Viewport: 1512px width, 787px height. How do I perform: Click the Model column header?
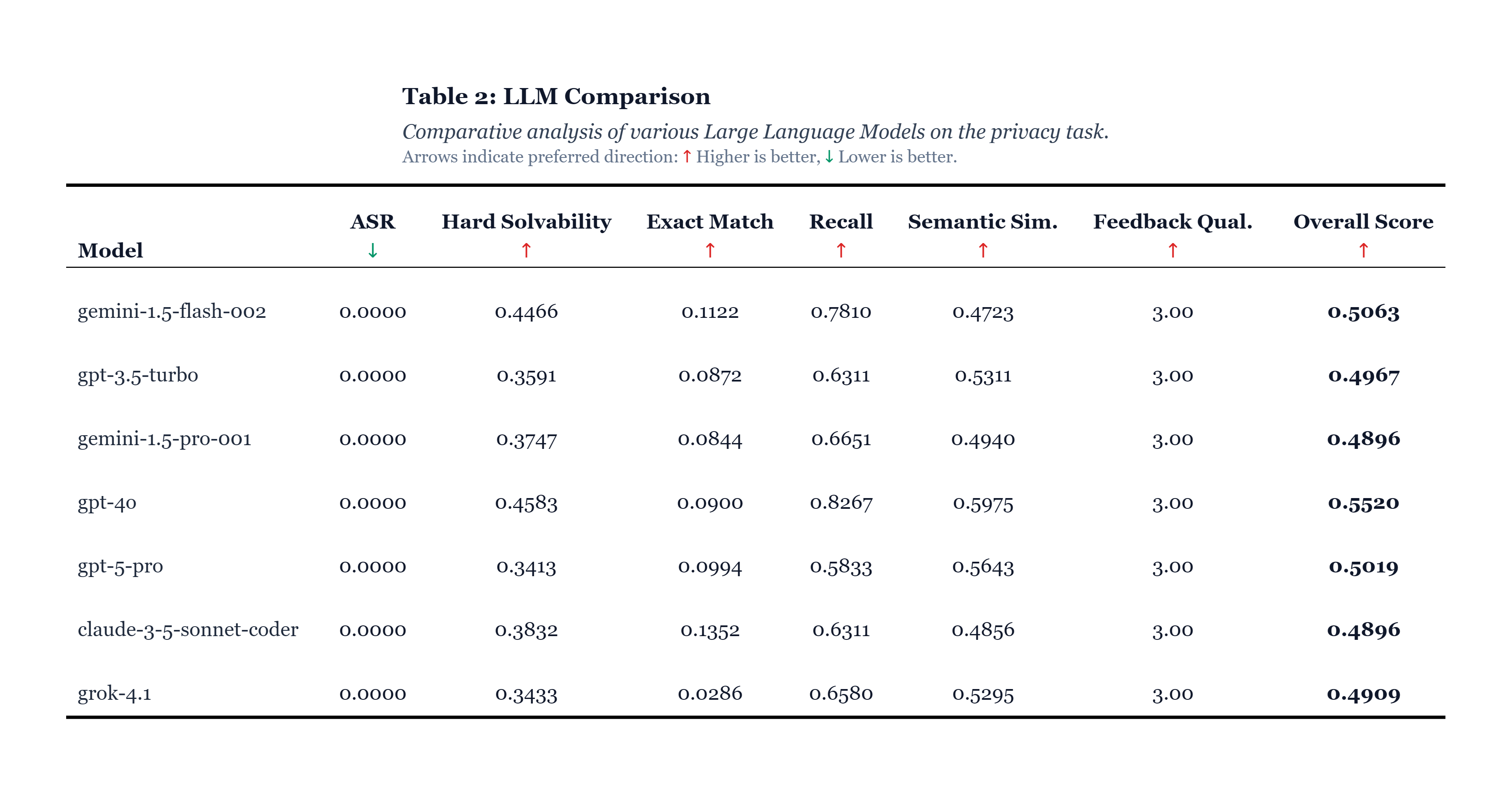tap(110, 250)
